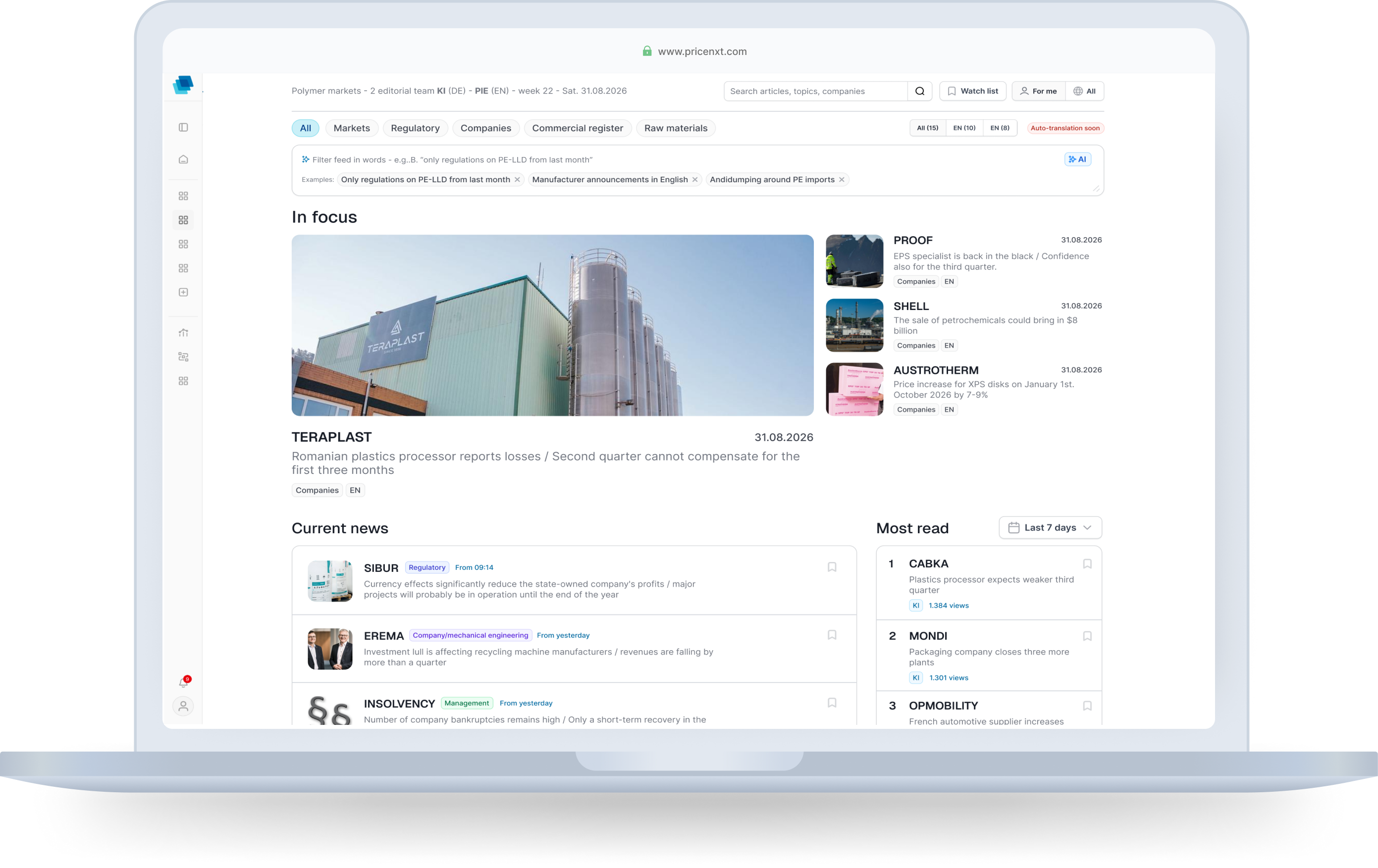Bookmark the INSOLVENCY news article

tap(832, 703)
